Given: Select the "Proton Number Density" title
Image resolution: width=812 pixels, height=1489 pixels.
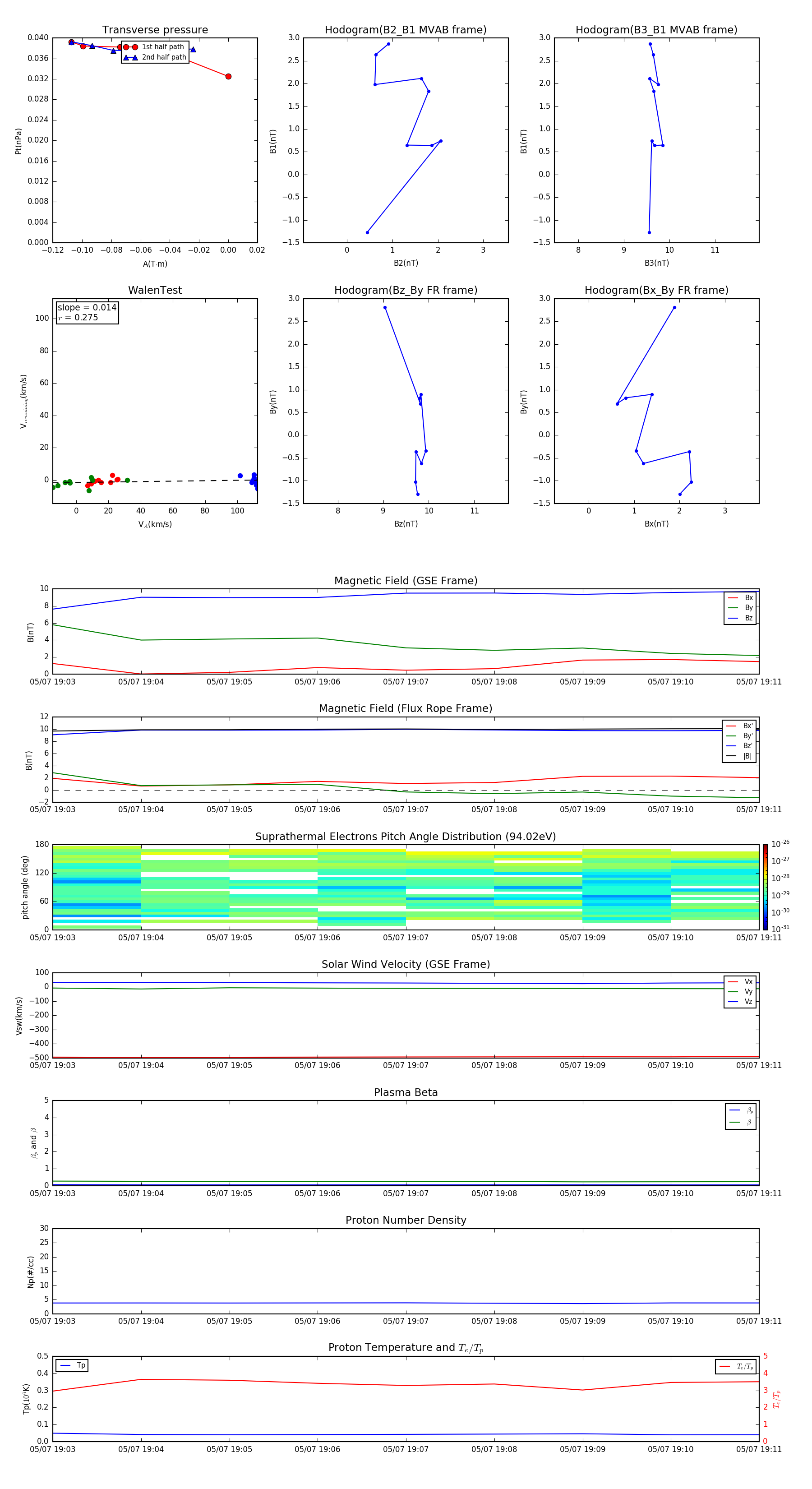Looking at the screenshot, I should pyautogui.click(x=406, y=1220).
